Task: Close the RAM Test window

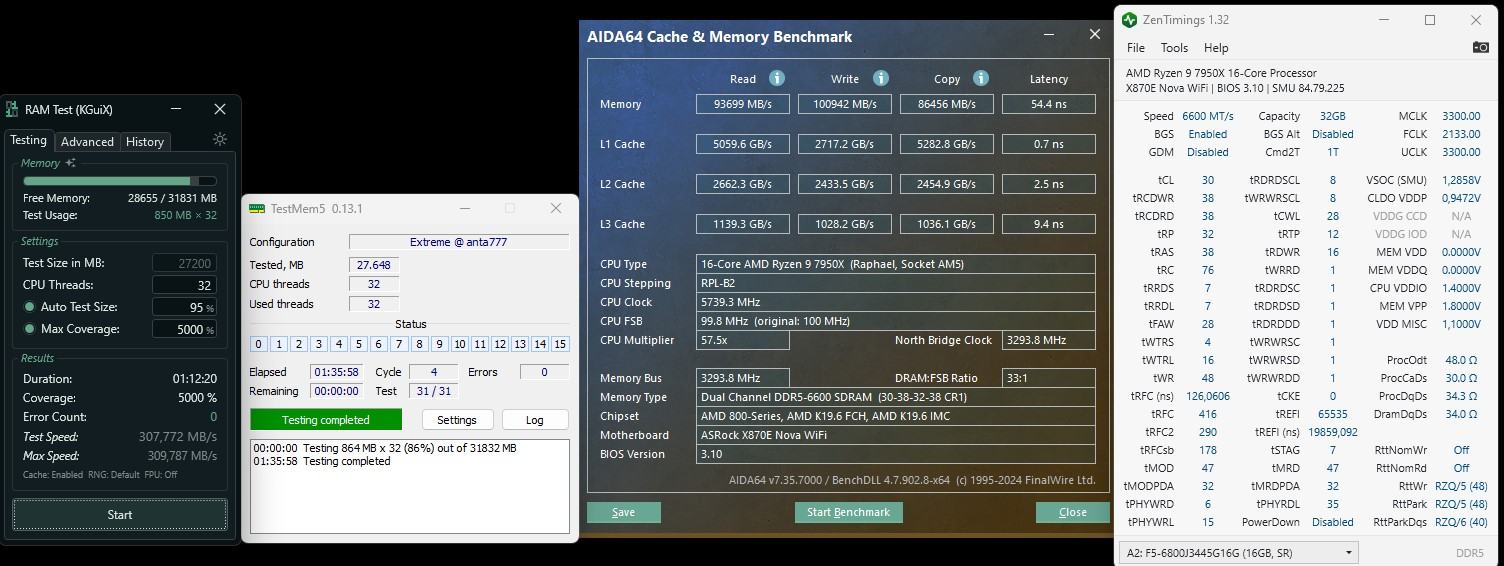Action: [220, 109]
